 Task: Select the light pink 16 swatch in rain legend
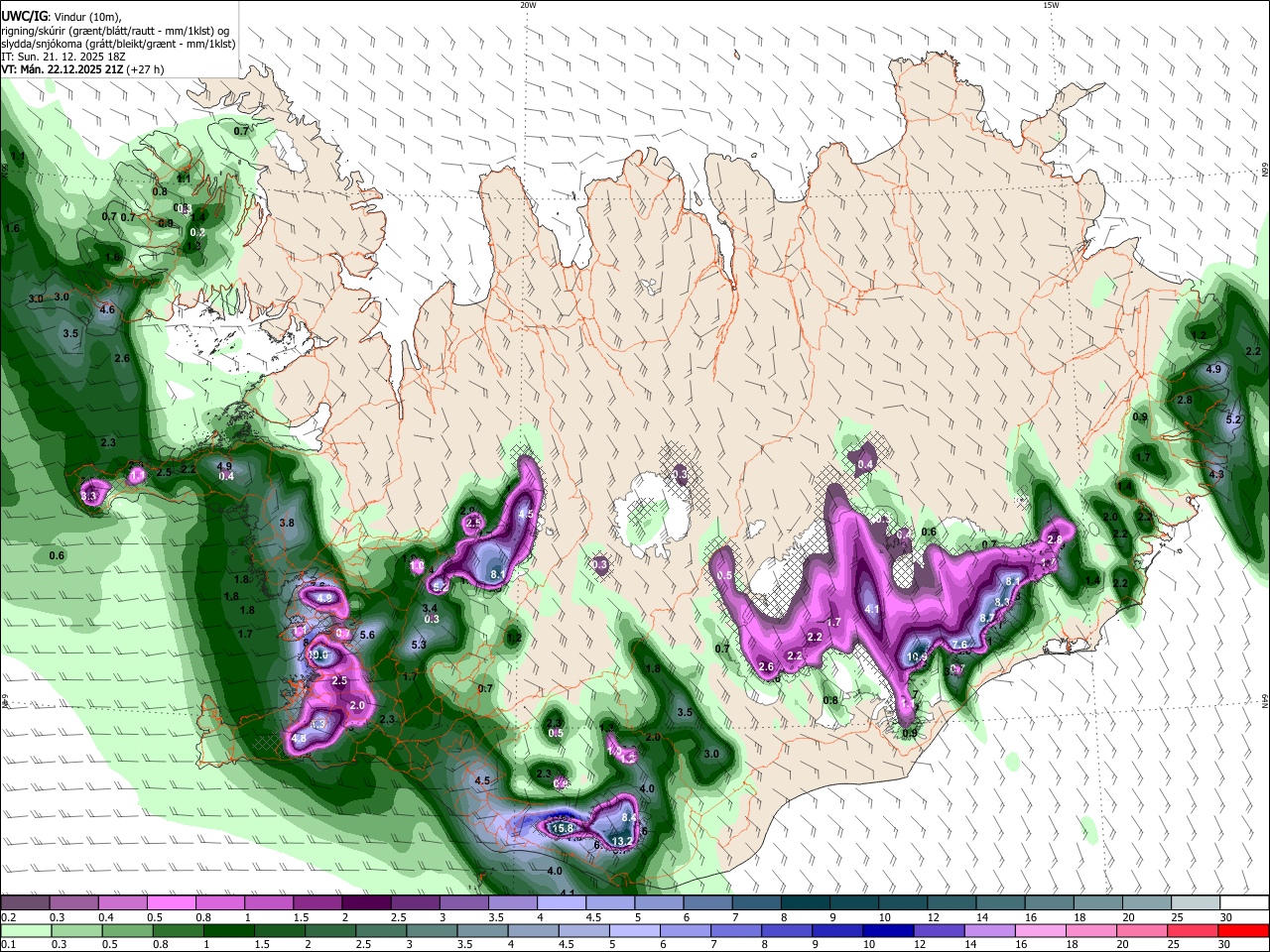click(1041, 930)
